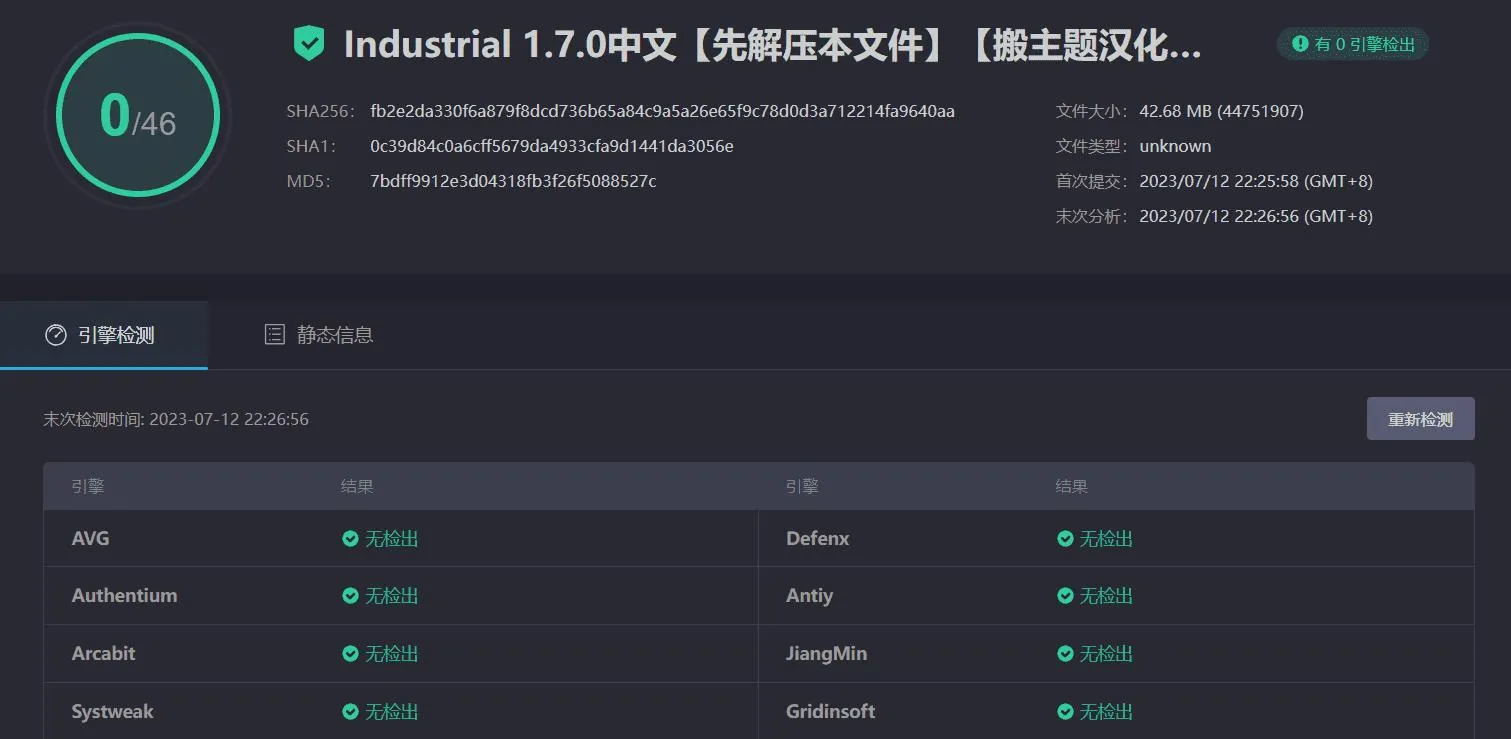This screenshot has height=739, width=1511.
Task: Switch to the 静态信息 tab
Action: click(318, 335)
